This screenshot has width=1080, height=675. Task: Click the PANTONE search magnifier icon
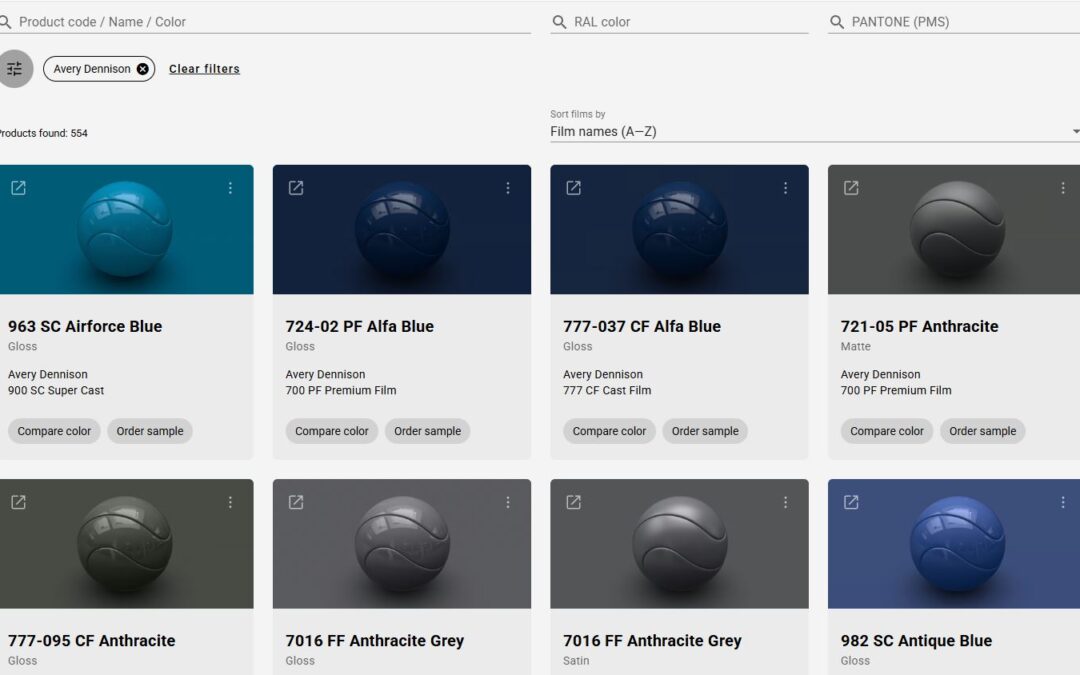tap(837, 22)
